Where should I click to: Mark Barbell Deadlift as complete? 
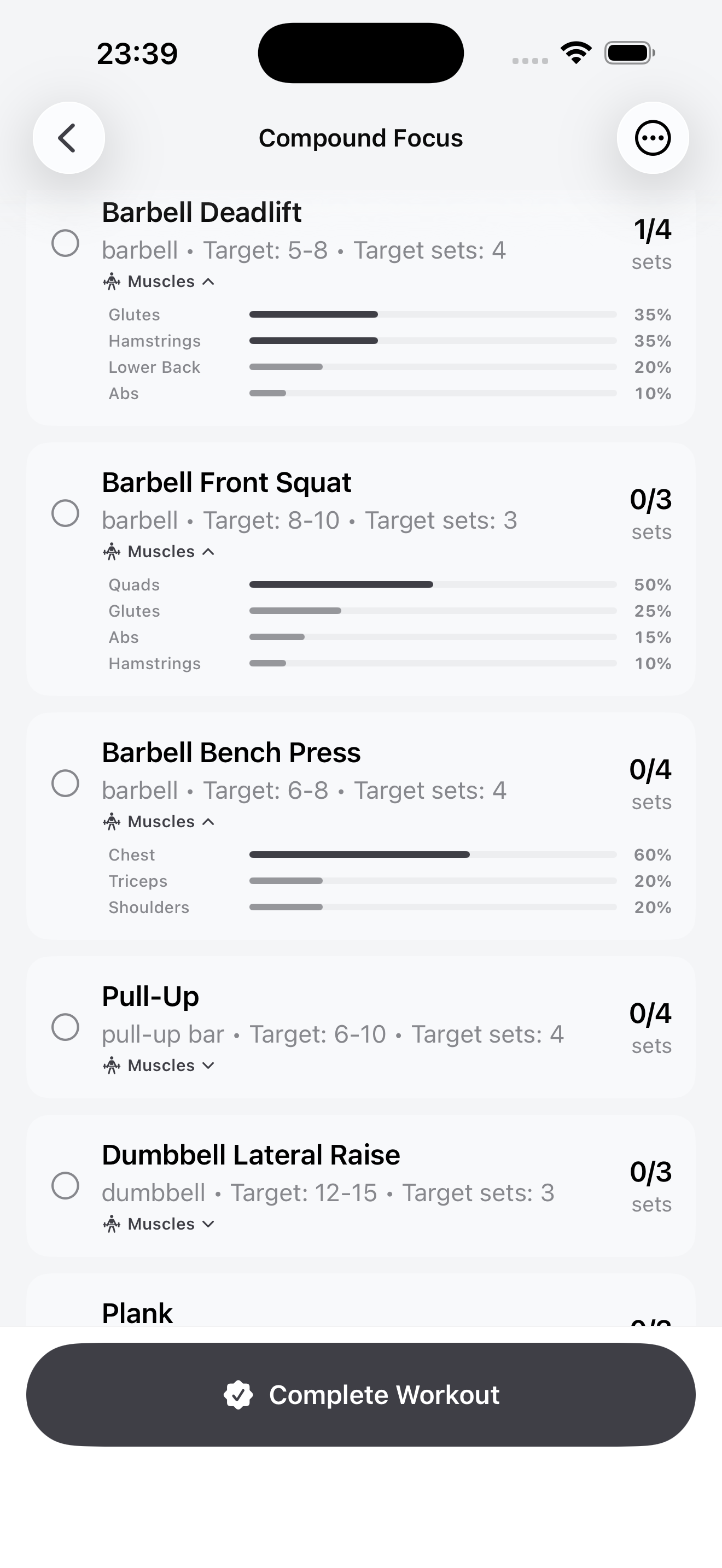[66, 242]
